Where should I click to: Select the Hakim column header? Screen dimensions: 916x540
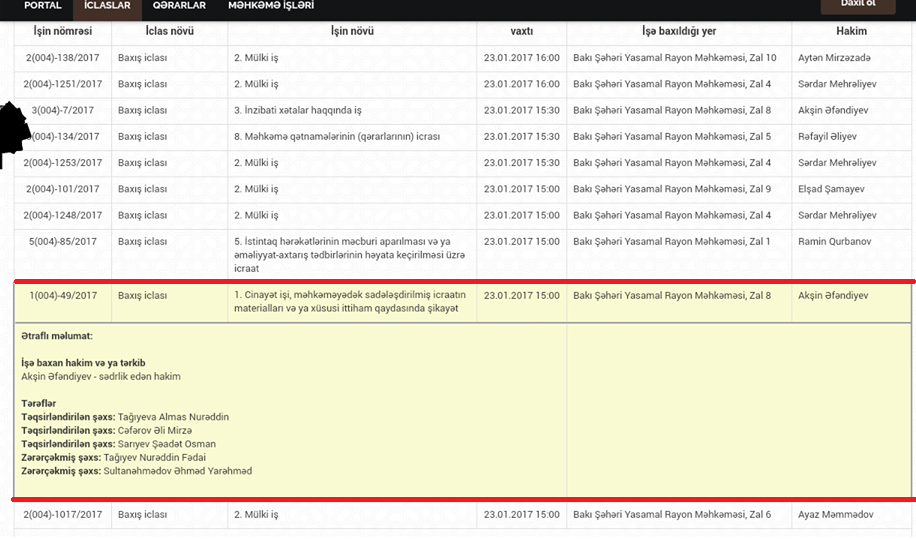pos(851,31)
